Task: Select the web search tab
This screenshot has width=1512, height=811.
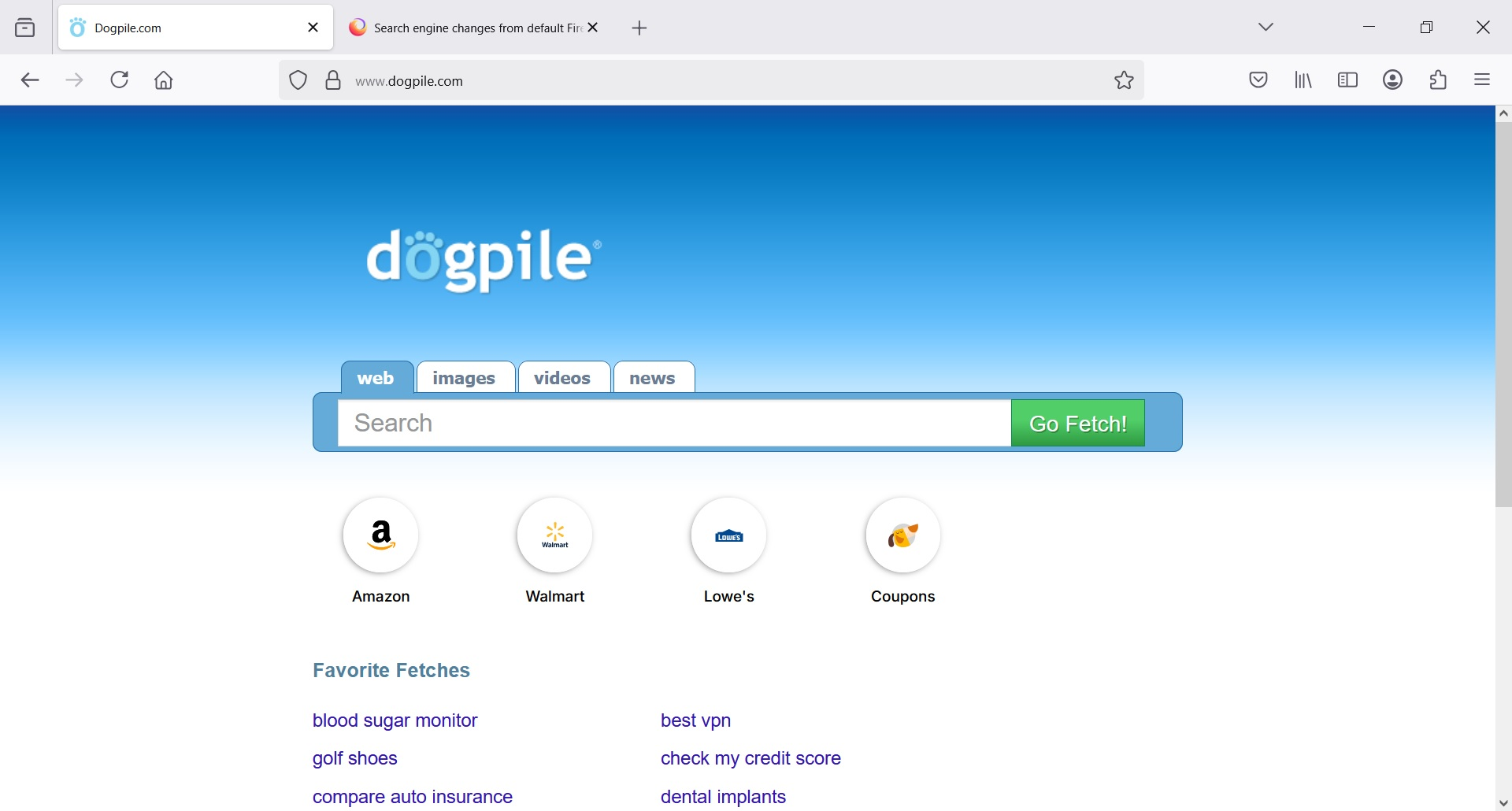Action: pyautogui.click(x=377, y=378)
